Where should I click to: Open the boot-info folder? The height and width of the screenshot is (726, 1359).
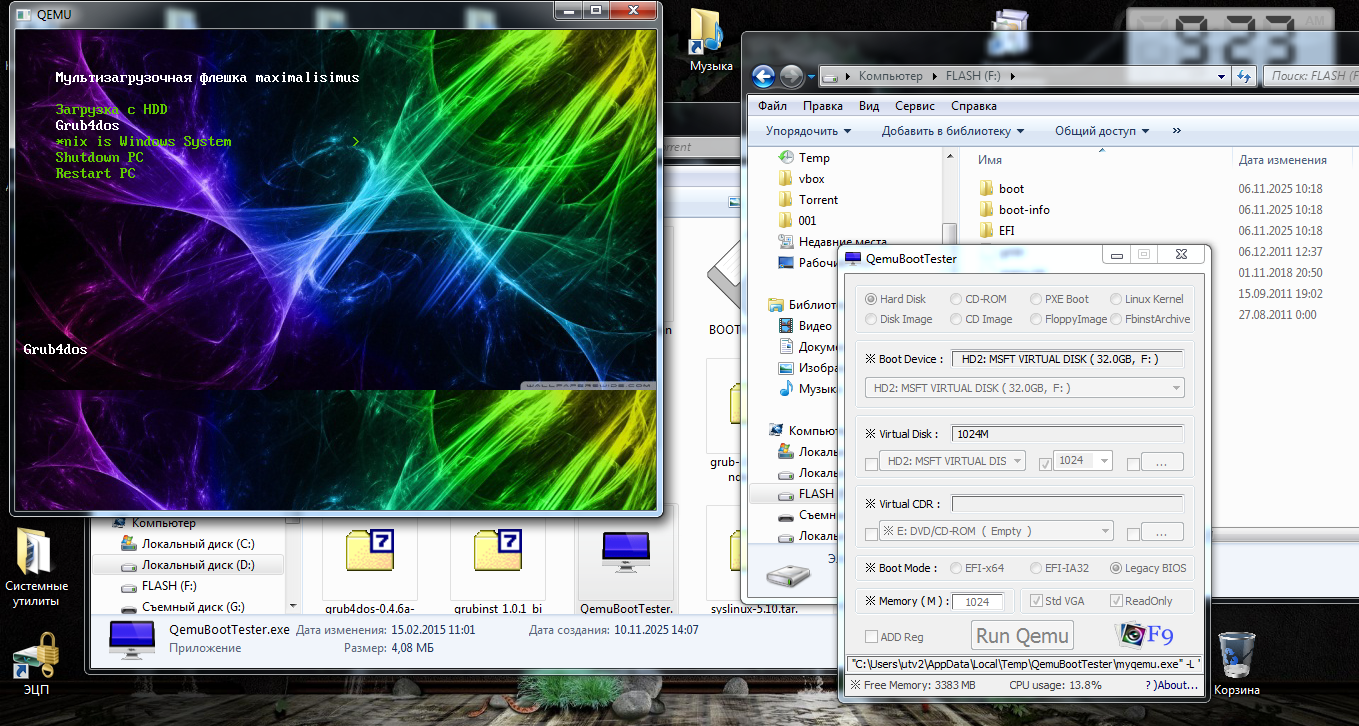pyautogui.click(x=1024, y=210)
